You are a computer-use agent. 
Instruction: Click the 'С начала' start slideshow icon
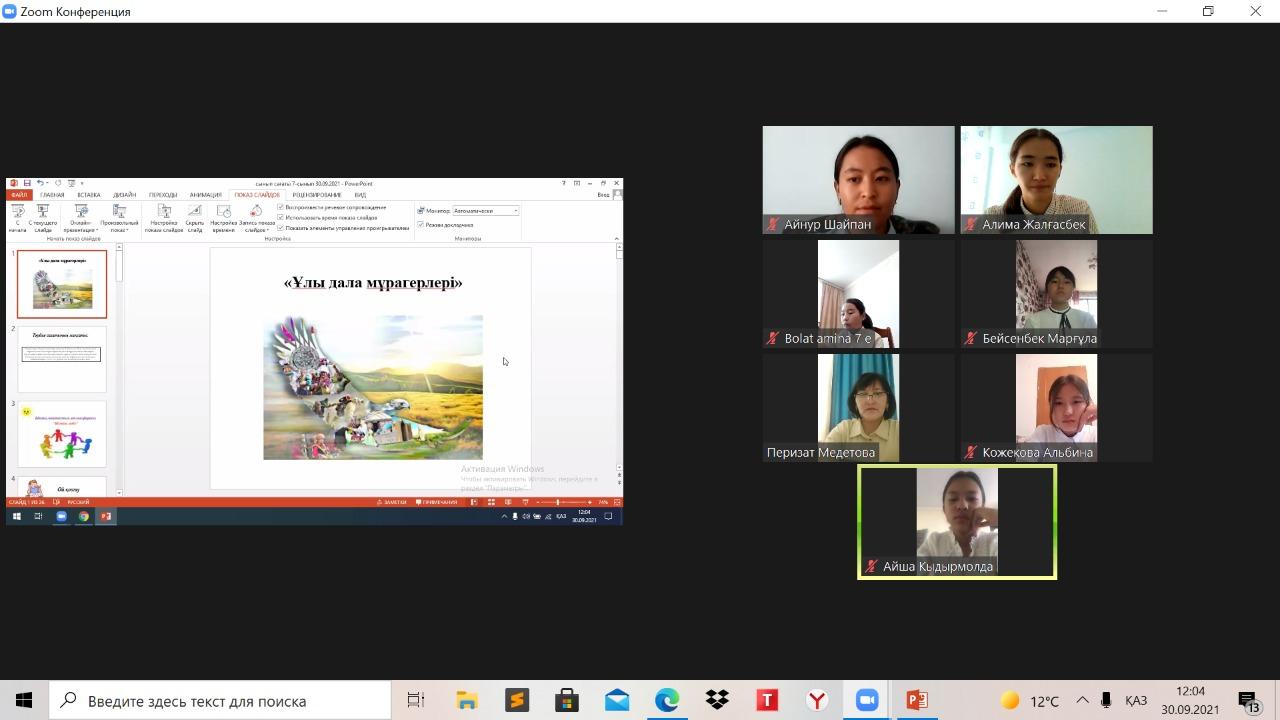pyautogui.click(x=17, y=212)
